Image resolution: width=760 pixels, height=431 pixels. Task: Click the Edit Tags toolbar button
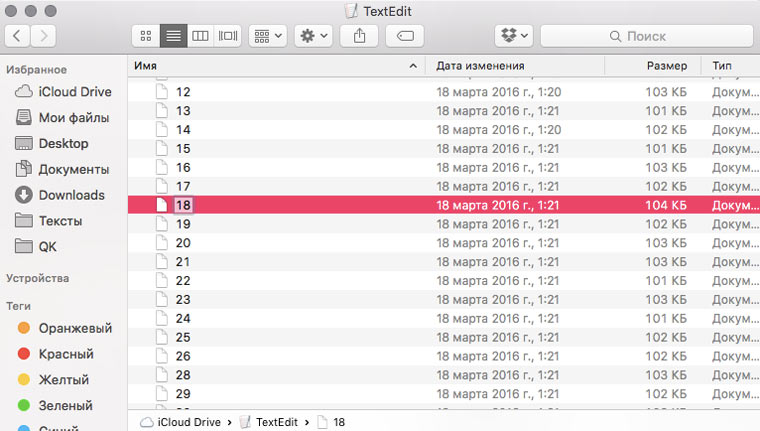click(x=405, y=36)
